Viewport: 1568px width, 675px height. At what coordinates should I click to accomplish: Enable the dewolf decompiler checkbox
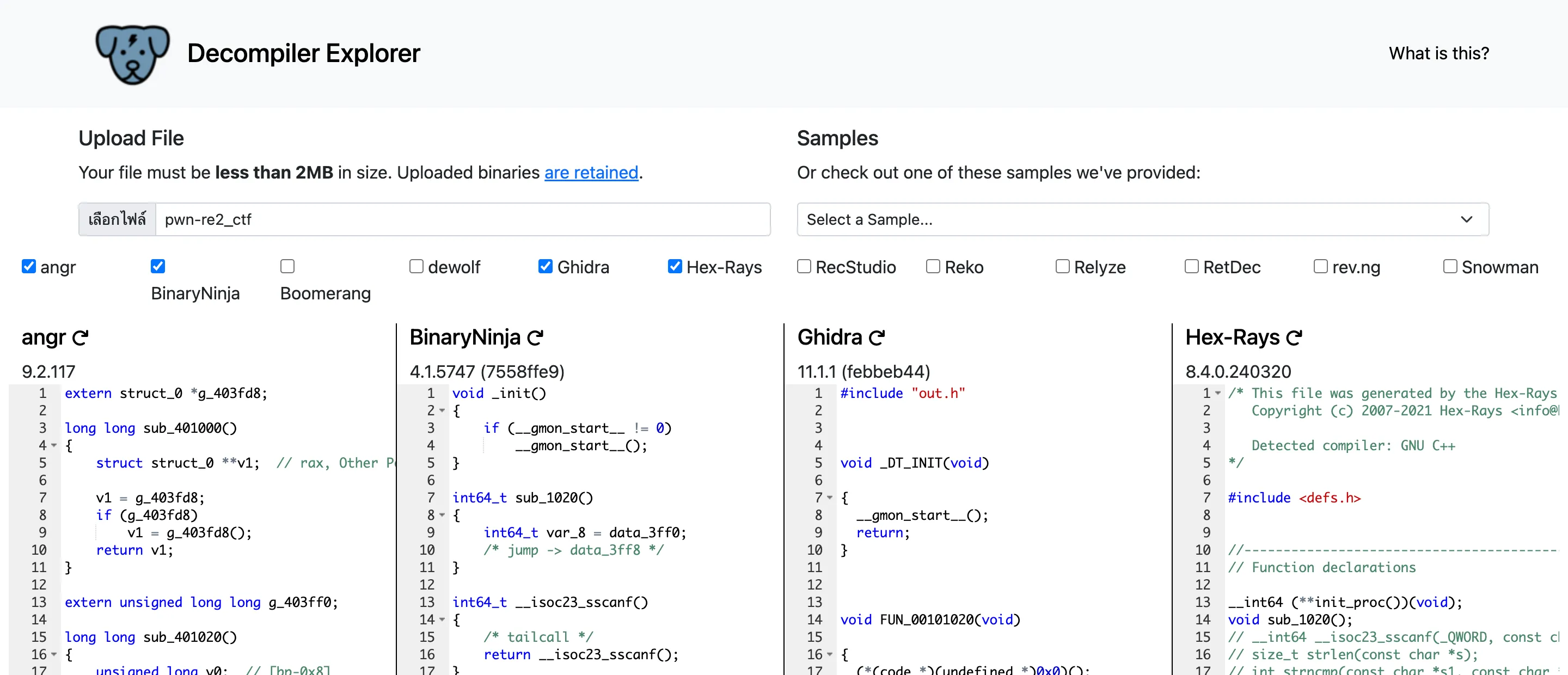click(x=416, y=267)
